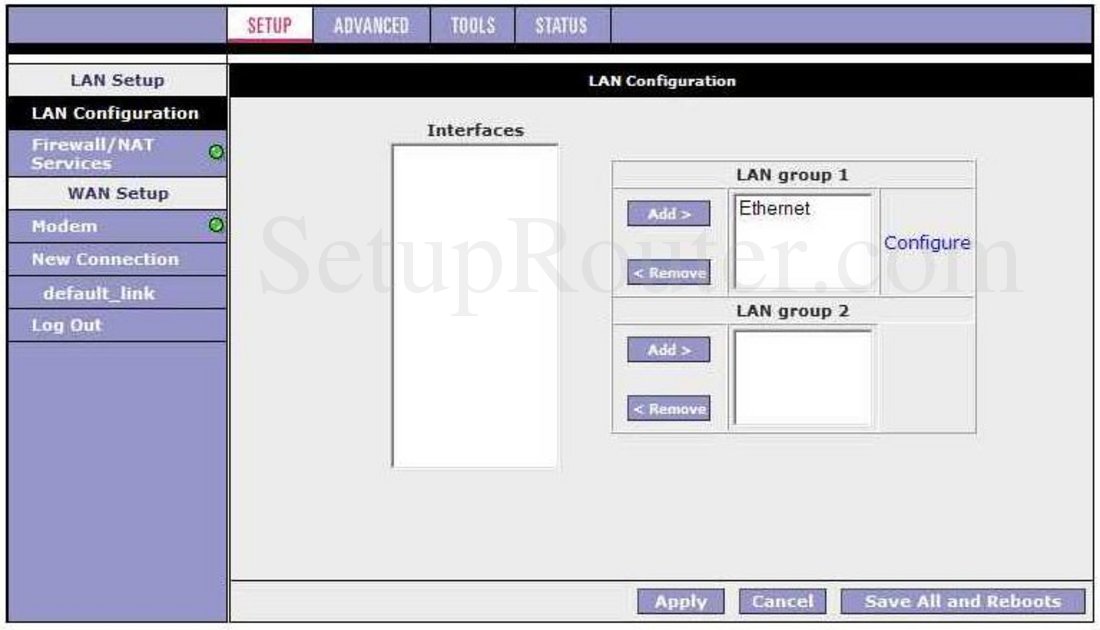Click the Configure link for LAN group 1
The height and width of the screenshot is (630, 1100).
[x=927, y=243]
